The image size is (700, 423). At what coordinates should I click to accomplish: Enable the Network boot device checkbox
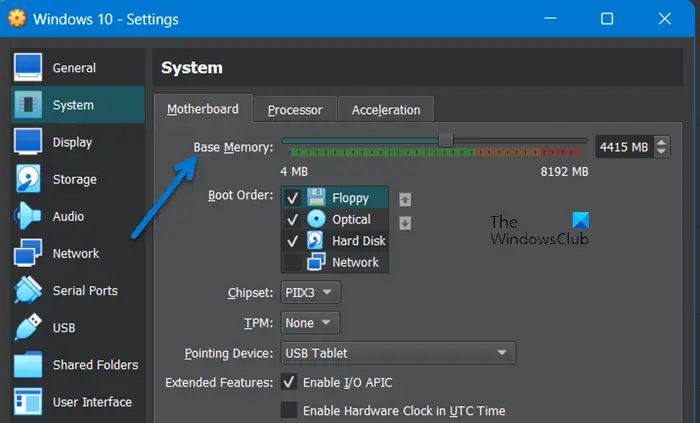pos(292,262)
